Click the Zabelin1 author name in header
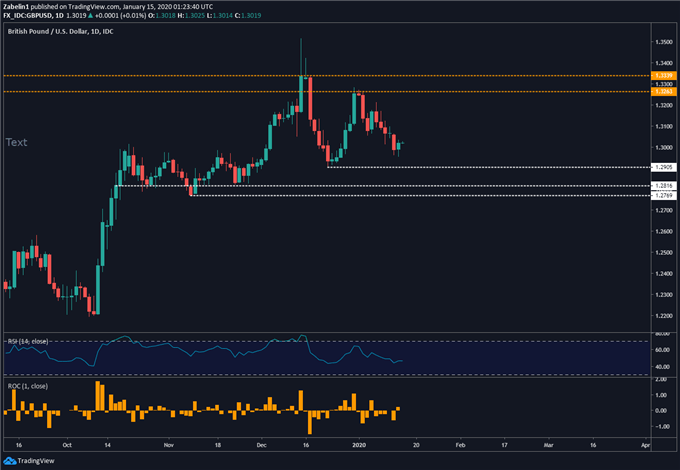This screenshot has height=470, width=680. [16, 7]
